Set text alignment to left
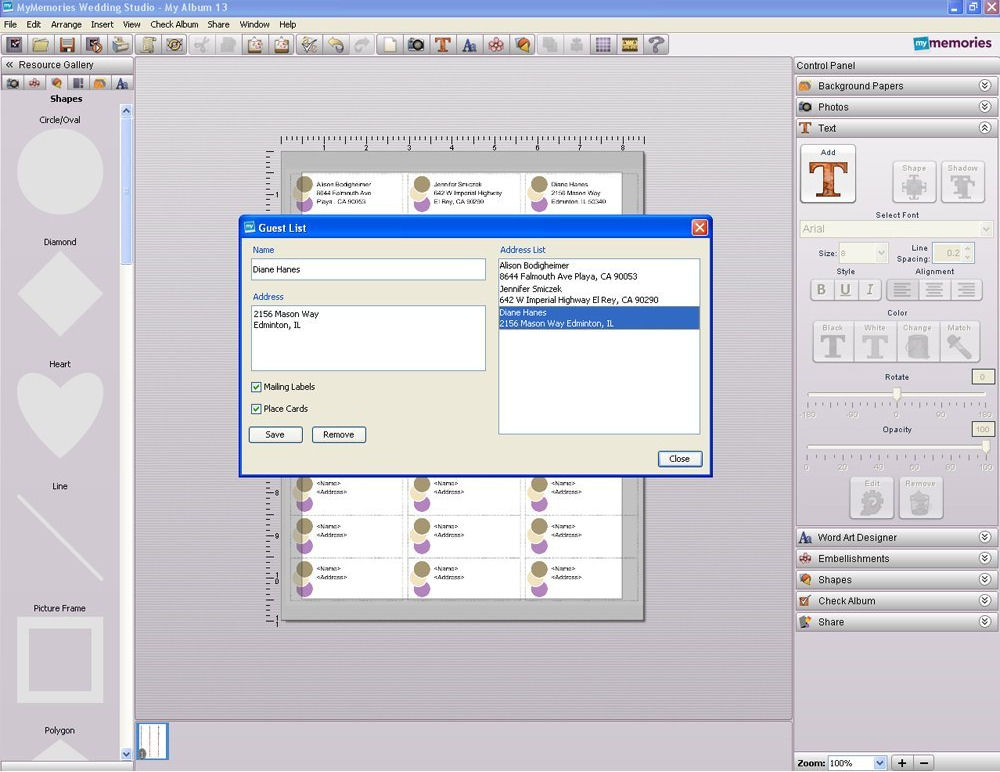1000x772 pixels. [x=902, y=290]
